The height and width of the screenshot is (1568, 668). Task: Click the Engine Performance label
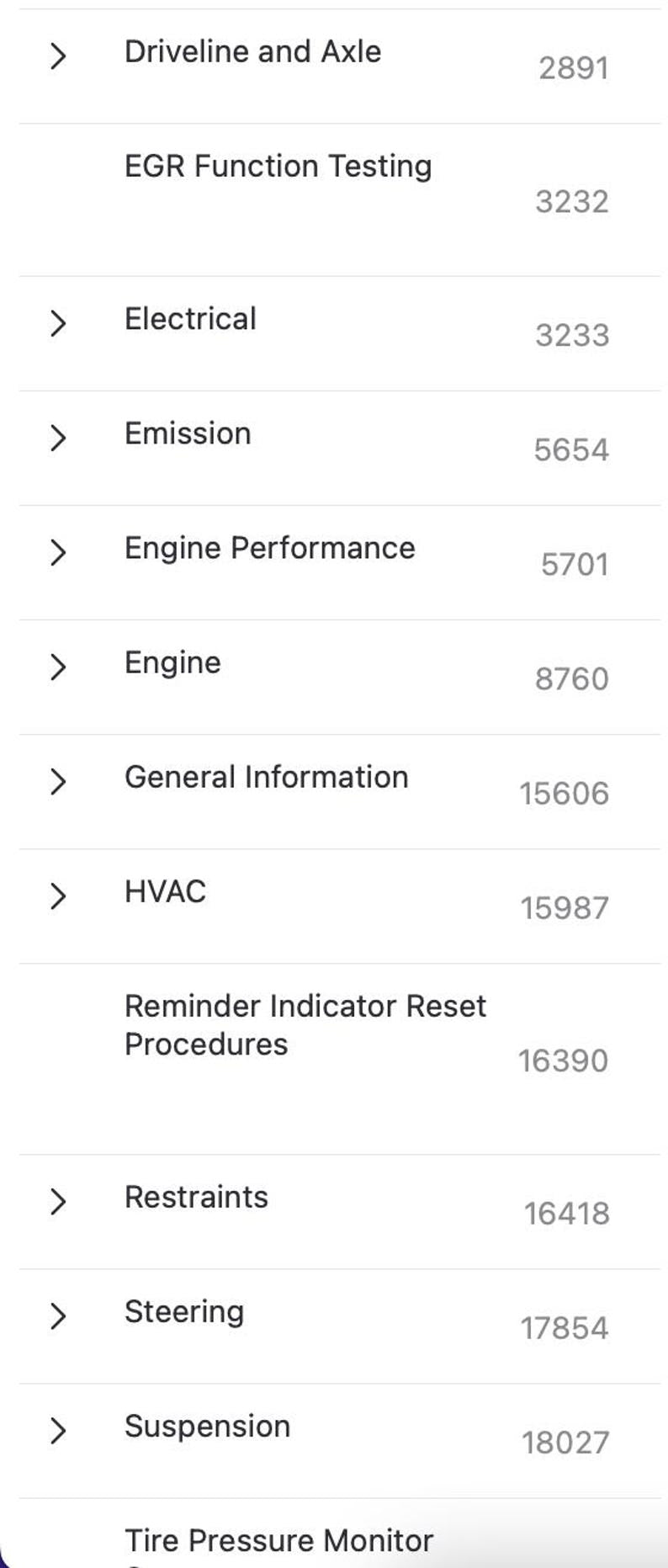pyautogui.click(x=269, y=548)
